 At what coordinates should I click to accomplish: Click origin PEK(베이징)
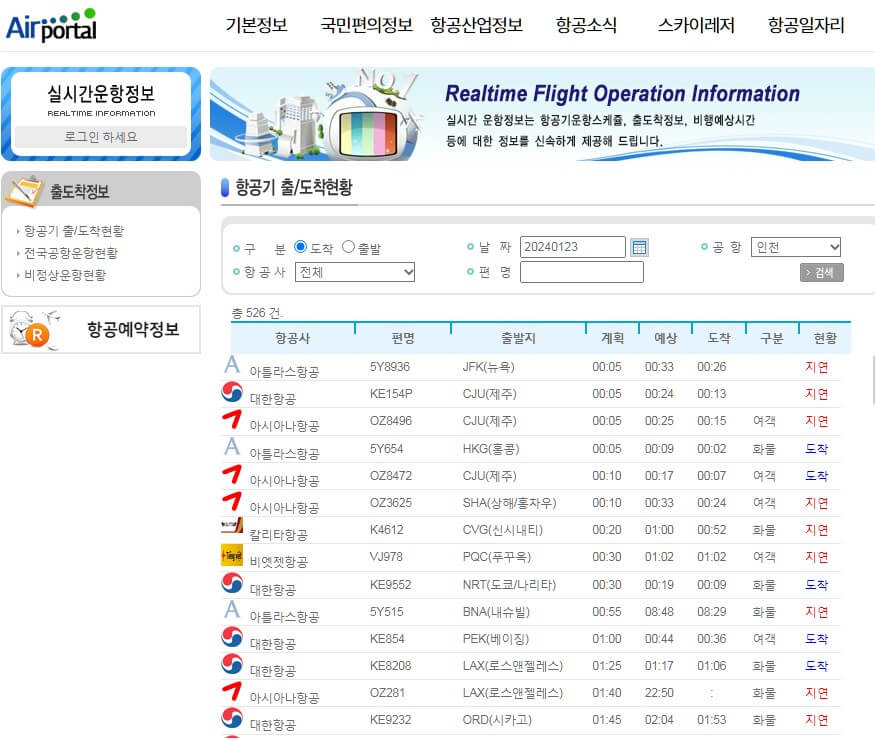pos(496,639)
